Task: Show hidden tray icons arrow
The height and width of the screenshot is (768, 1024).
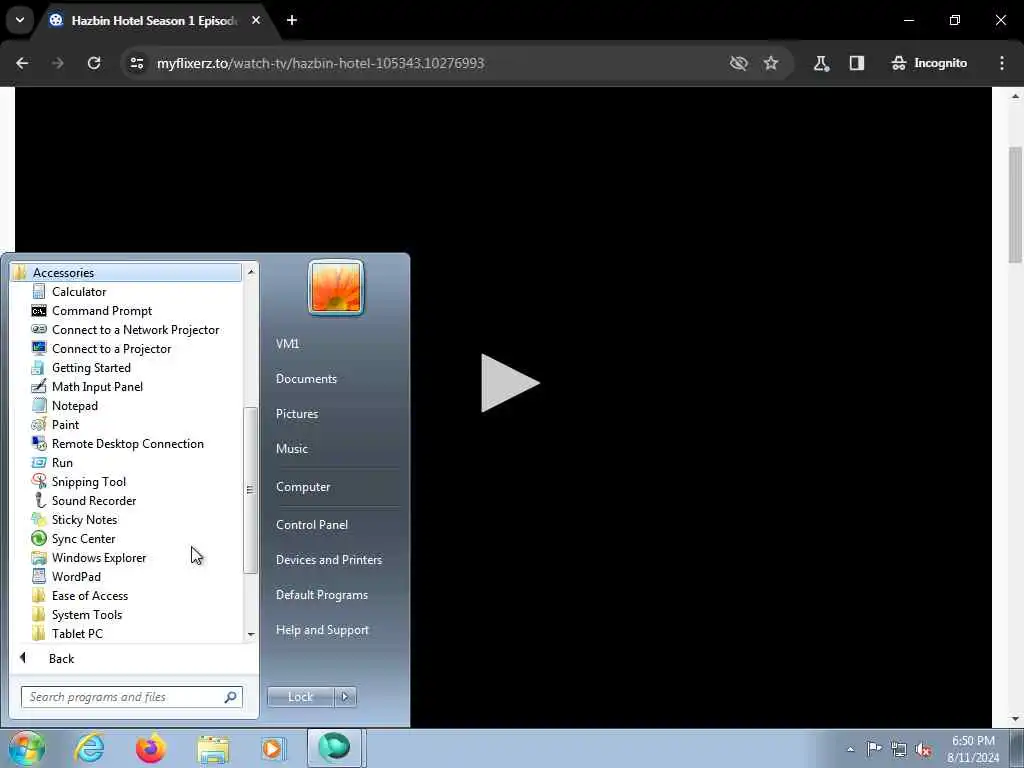Action: click(x=850, y=749)
